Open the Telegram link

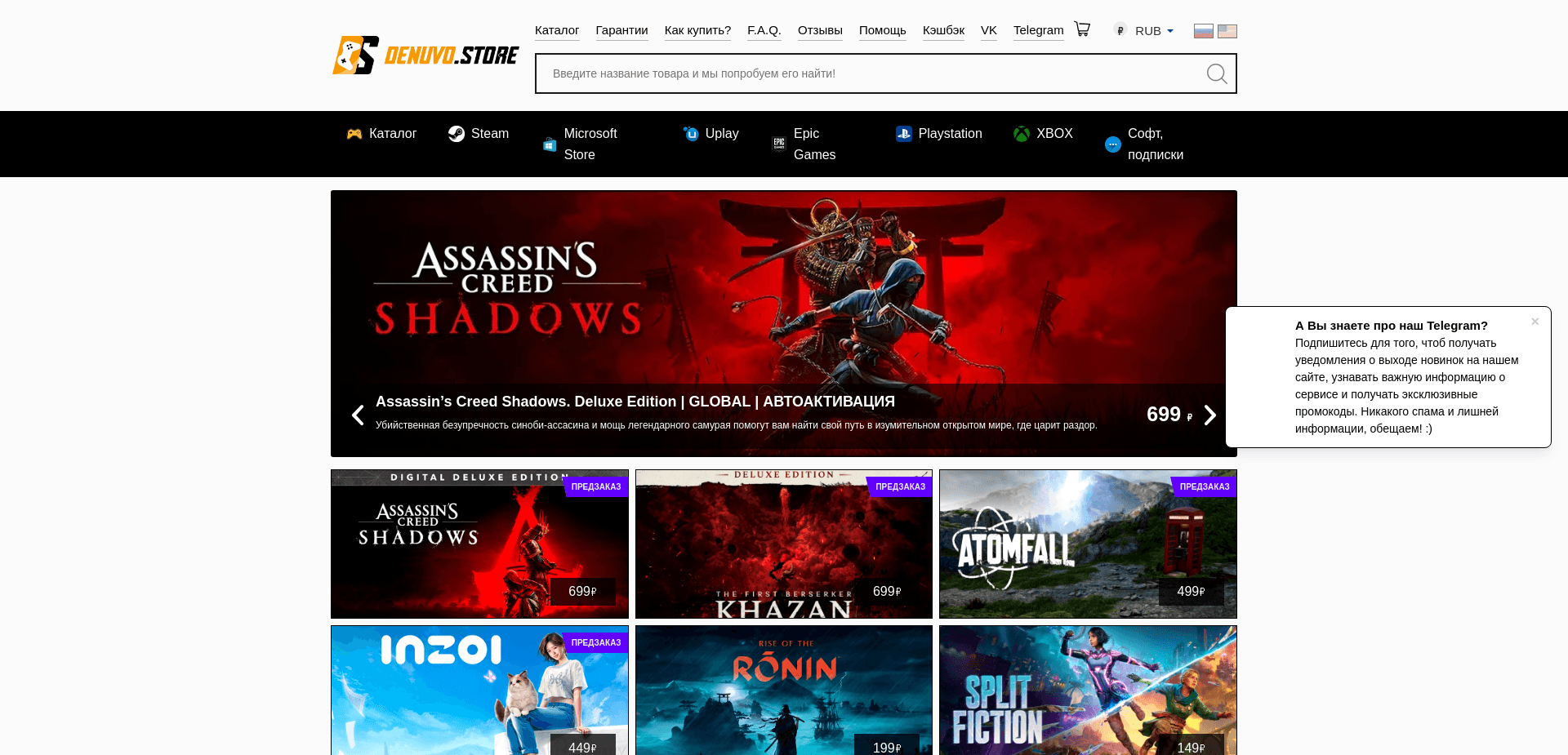[x=1038, y=30]
